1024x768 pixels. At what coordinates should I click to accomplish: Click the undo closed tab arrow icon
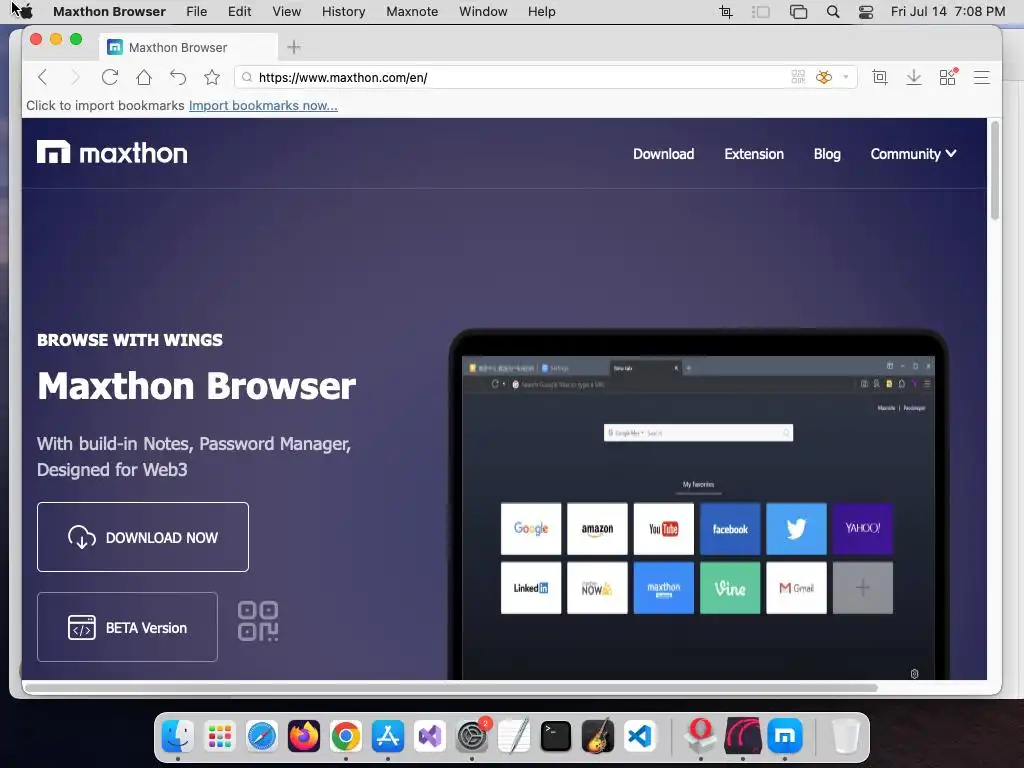[x=178, y=78]
